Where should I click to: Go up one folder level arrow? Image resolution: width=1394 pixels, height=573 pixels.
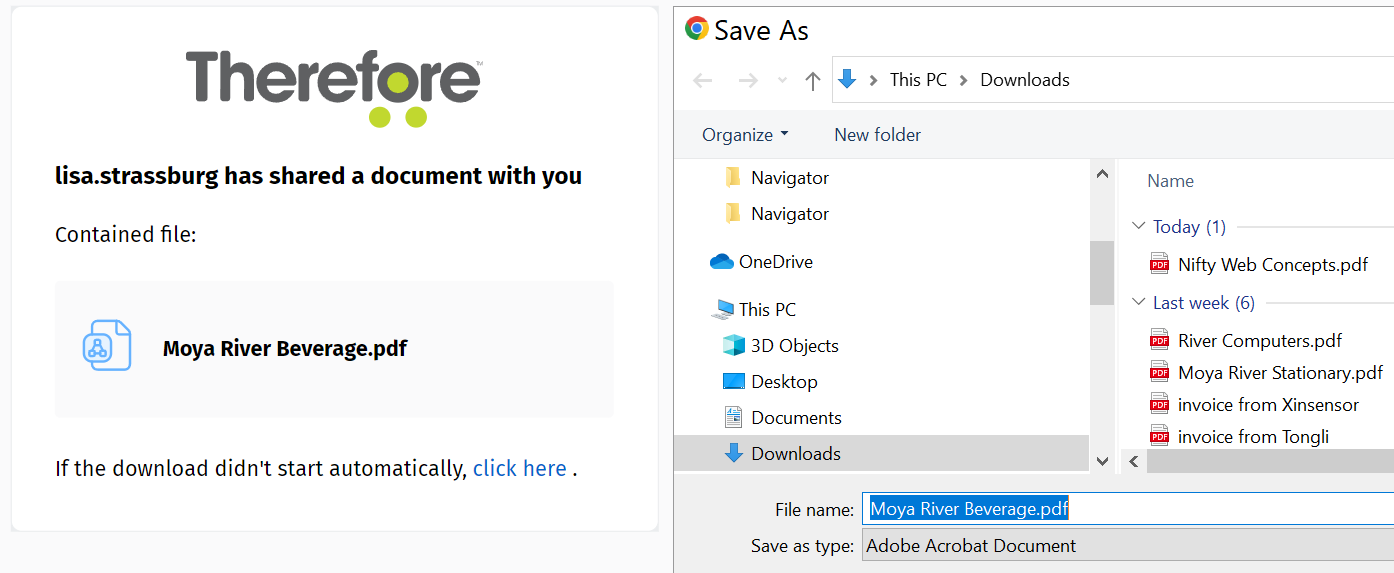[x=812, y=81]
